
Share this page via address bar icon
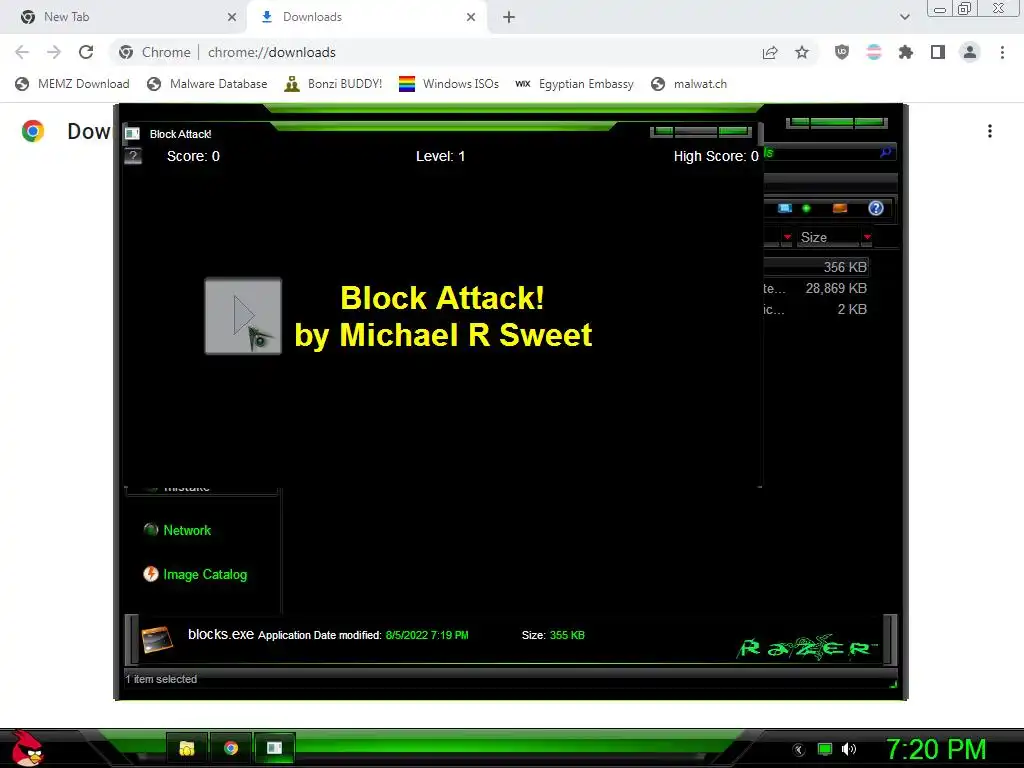(770, 52)
